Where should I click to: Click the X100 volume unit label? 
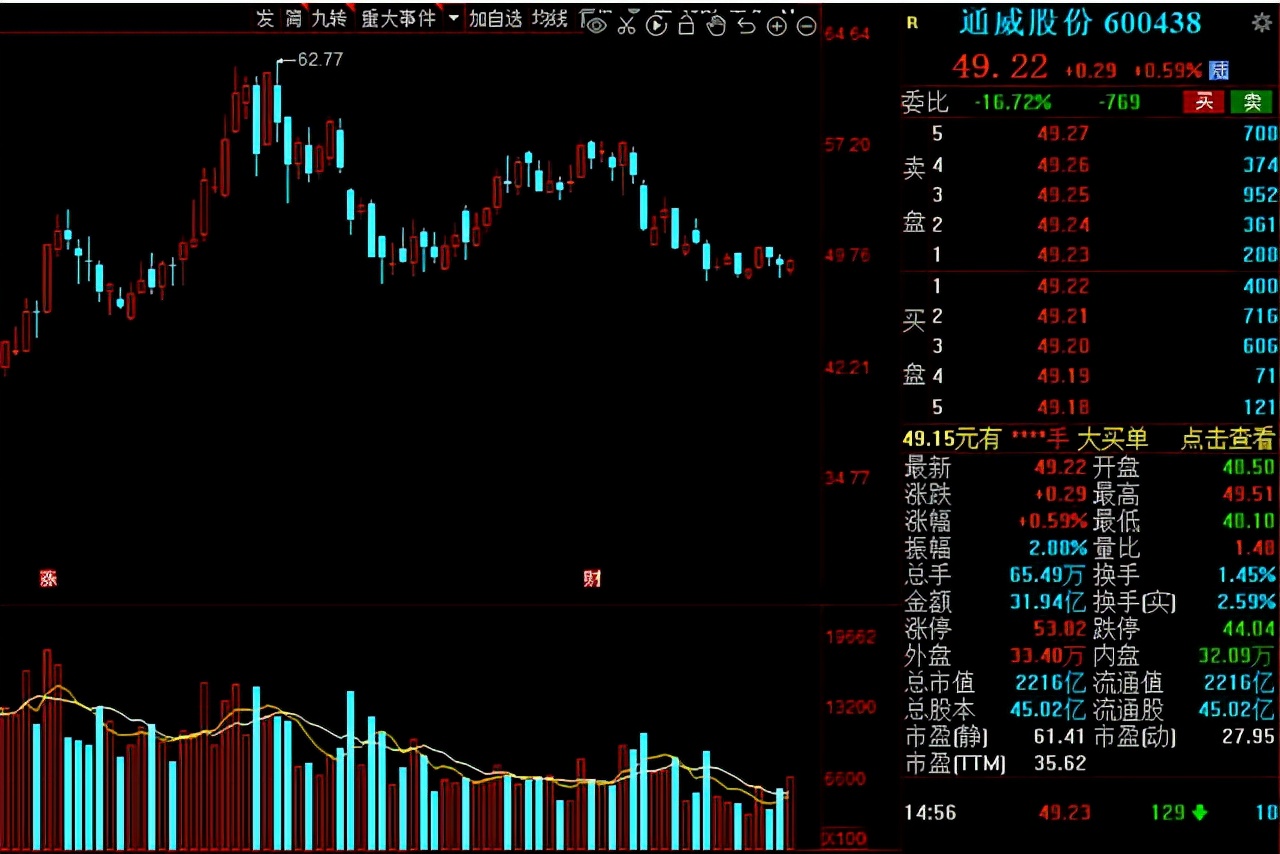(x=846, y=838)
